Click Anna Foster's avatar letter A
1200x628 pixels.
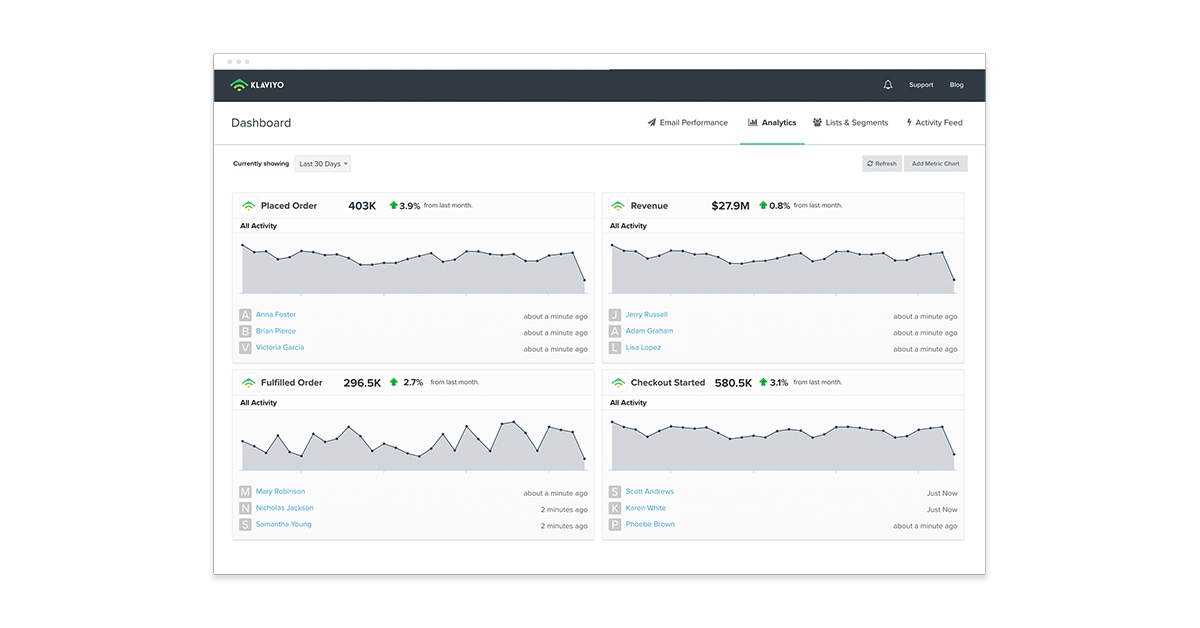[x=245, y=315]
